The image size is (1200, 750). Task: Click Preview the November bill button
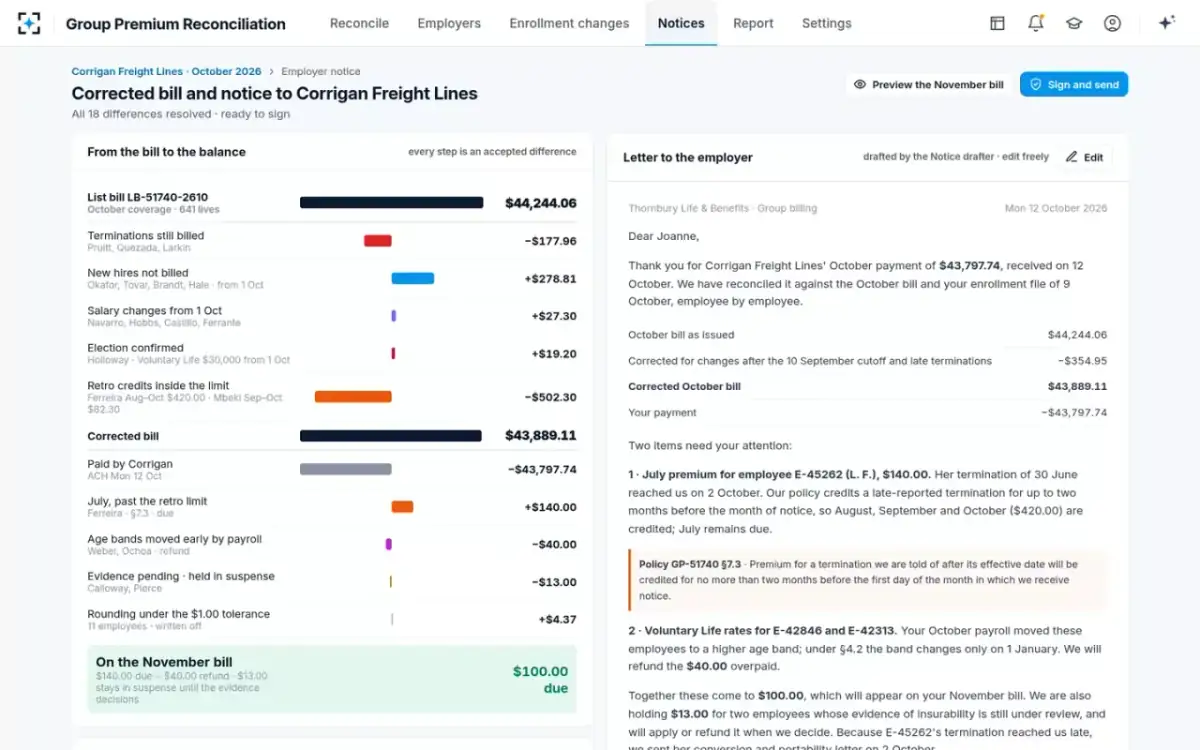coord(928,85)
